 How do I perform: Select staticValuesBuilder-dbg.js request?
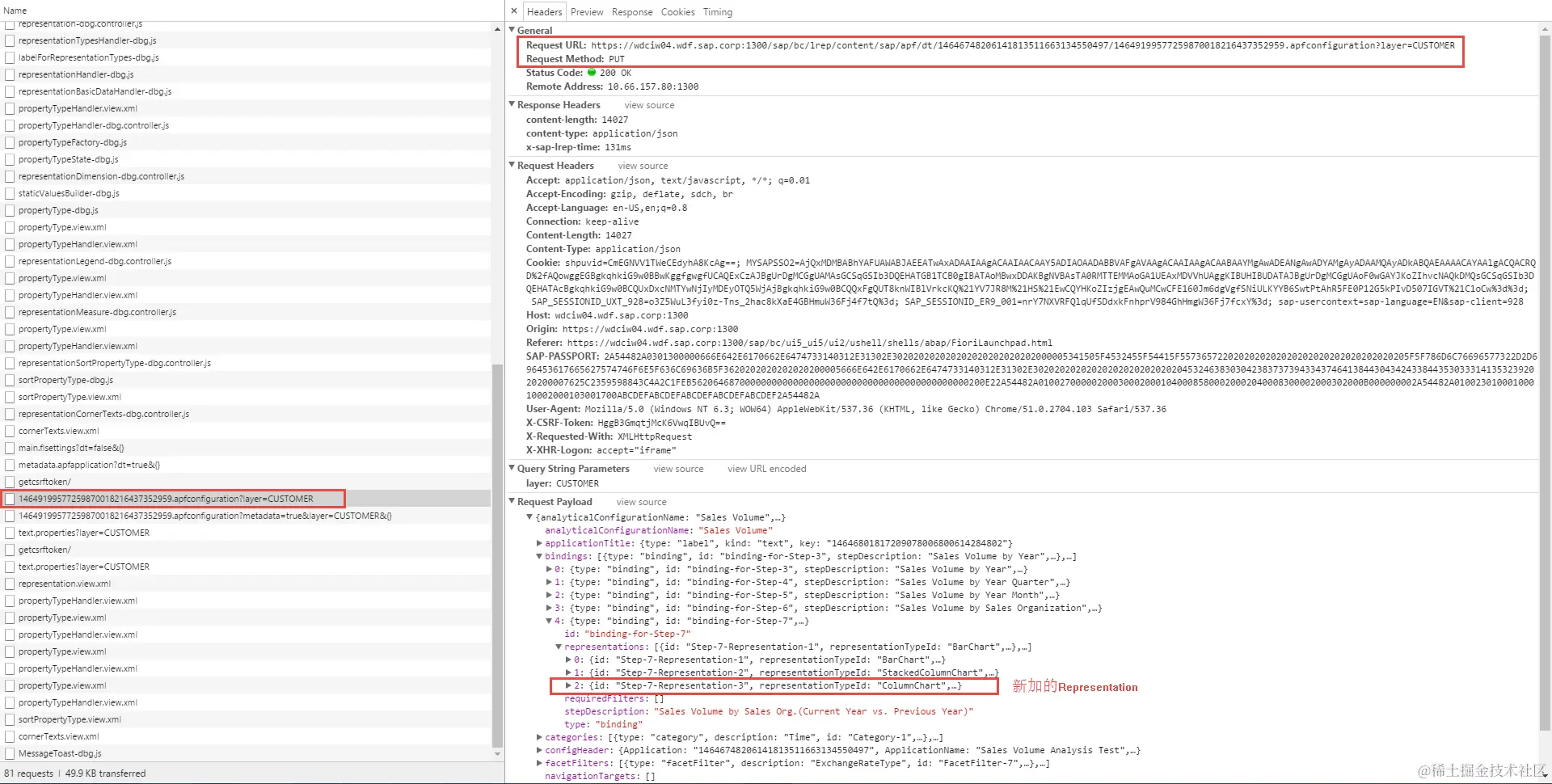[246, 193]
